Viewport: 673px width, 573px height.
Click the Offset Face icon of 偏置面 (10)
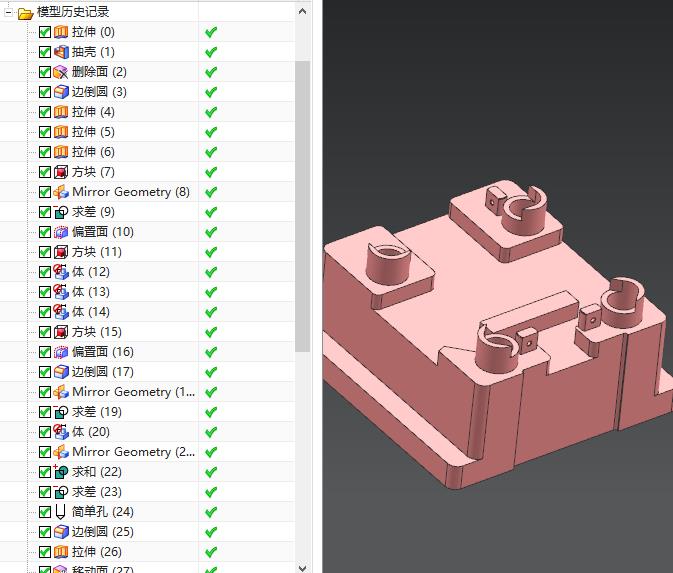[61, 232]
